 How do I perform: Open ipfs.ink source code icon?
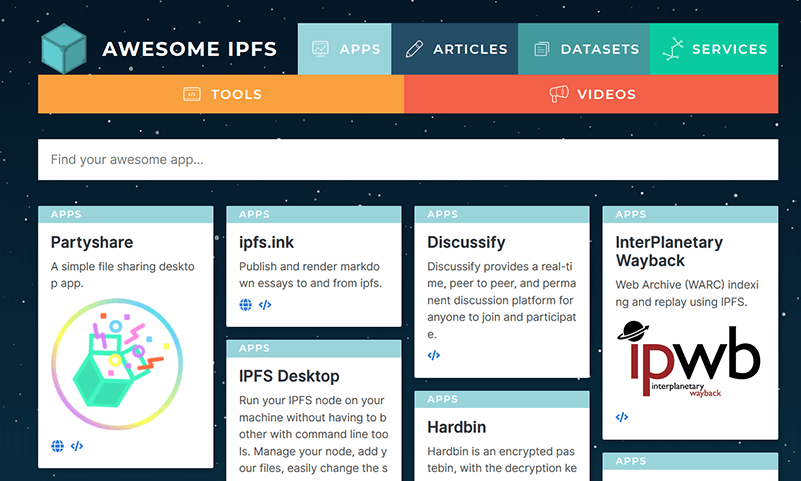[x=265, y=305]
